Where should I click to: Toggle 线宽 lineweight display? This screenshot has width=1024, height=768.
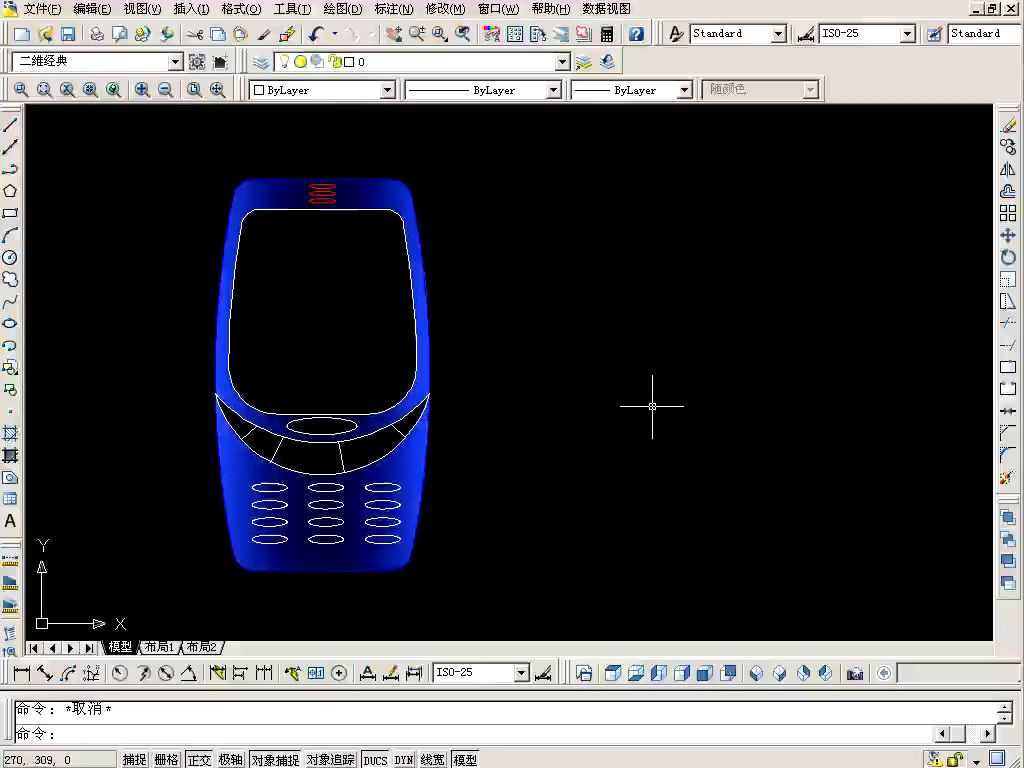pyautogui.click(x=432, y=760)
